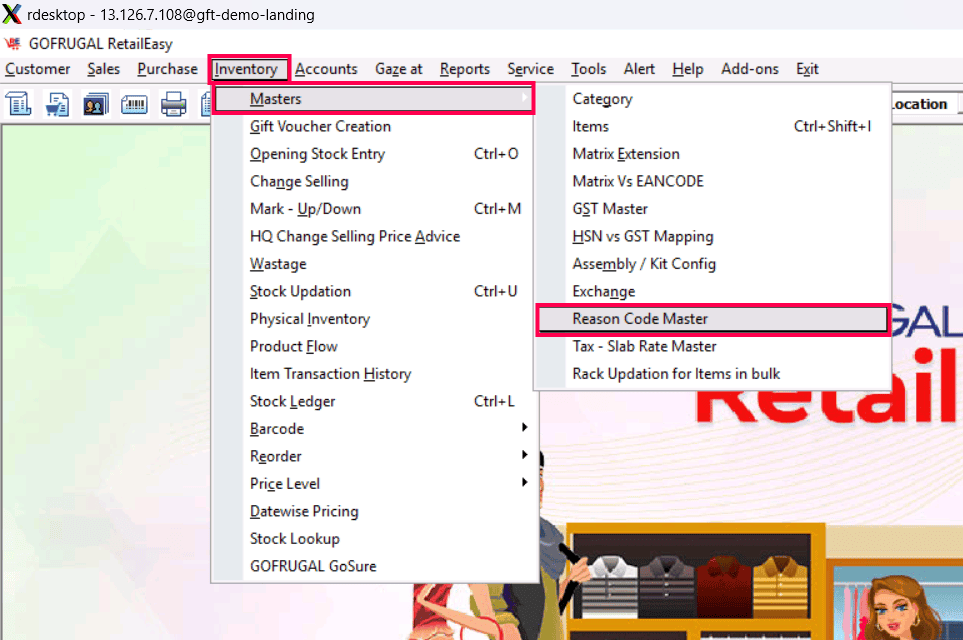The image size is (963, 640).
Task: Select Product Flow
Action: coord(374,346)
